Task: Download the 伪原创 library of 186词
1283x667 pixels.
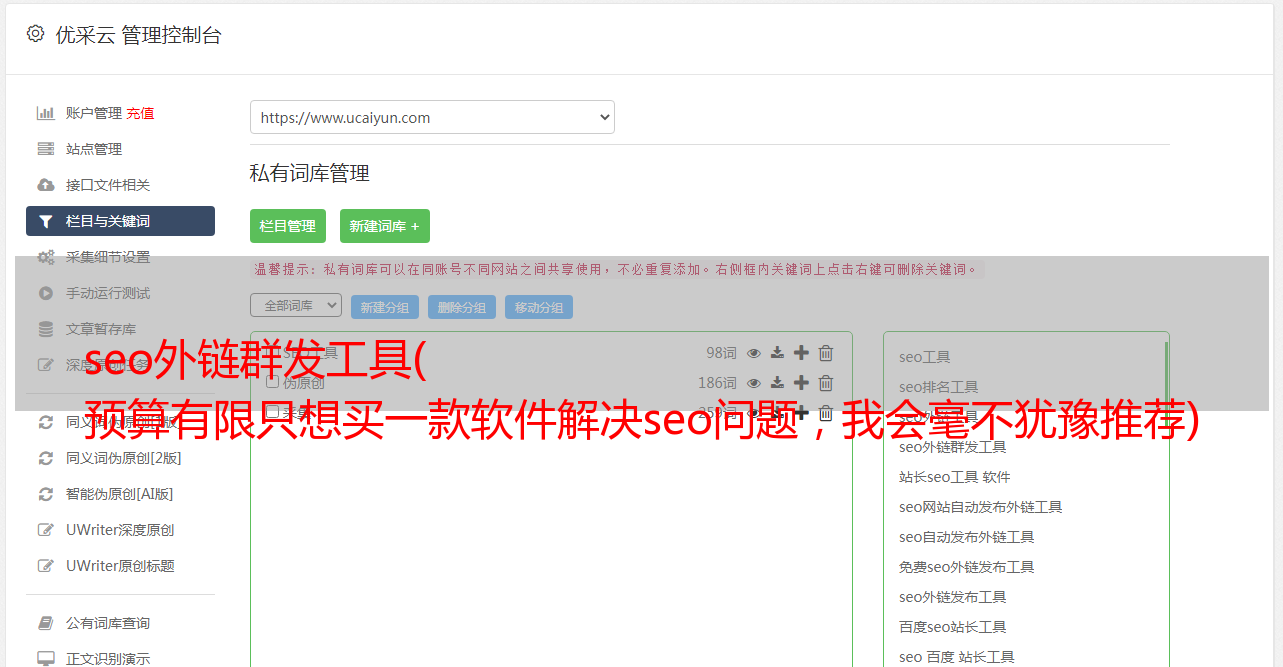Action: (x=777, y=383)
